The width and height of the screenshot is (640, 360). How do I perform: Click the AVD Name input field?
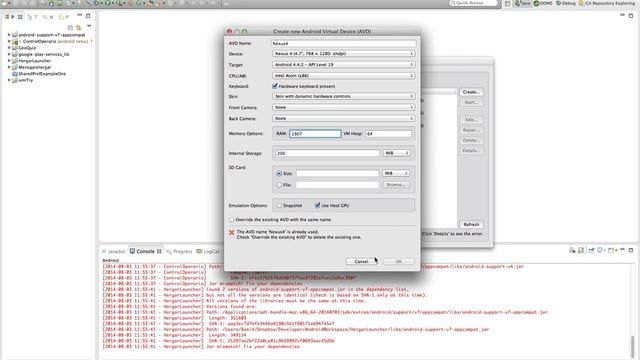point(344,43)
